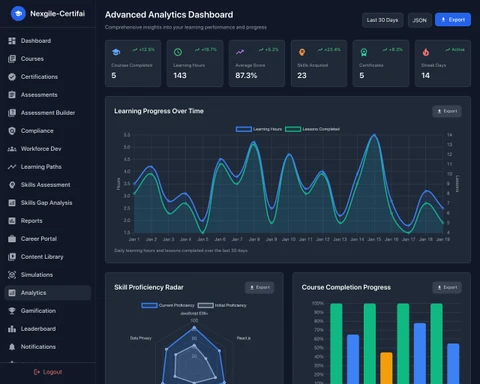The width and height of the screenshot is (480, 384).
Task: Click the red Logout link
Action: click(x=48, y=372)
